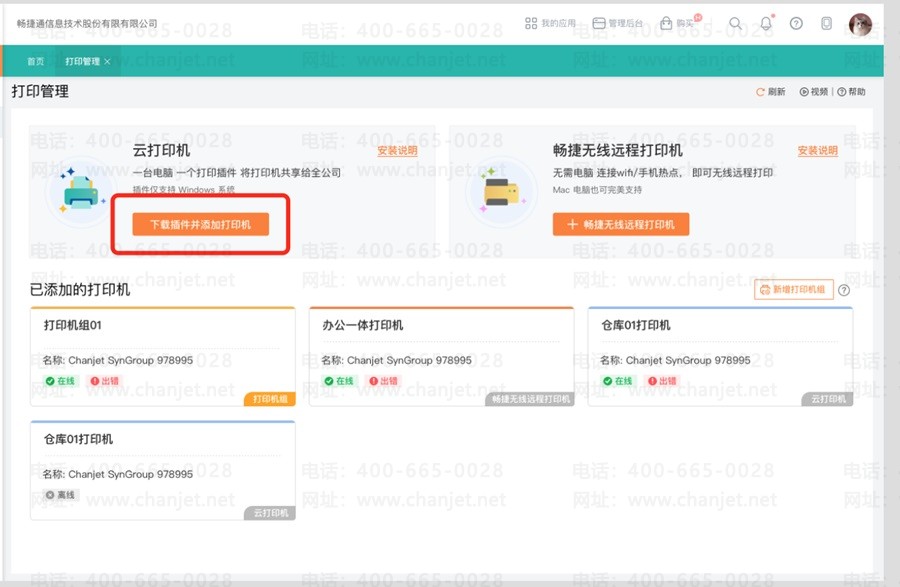Viewport: 900px width, 587px height.
Task: Select the 打印管理 tab
Action: pyautogui.click(x=82, y=61)
